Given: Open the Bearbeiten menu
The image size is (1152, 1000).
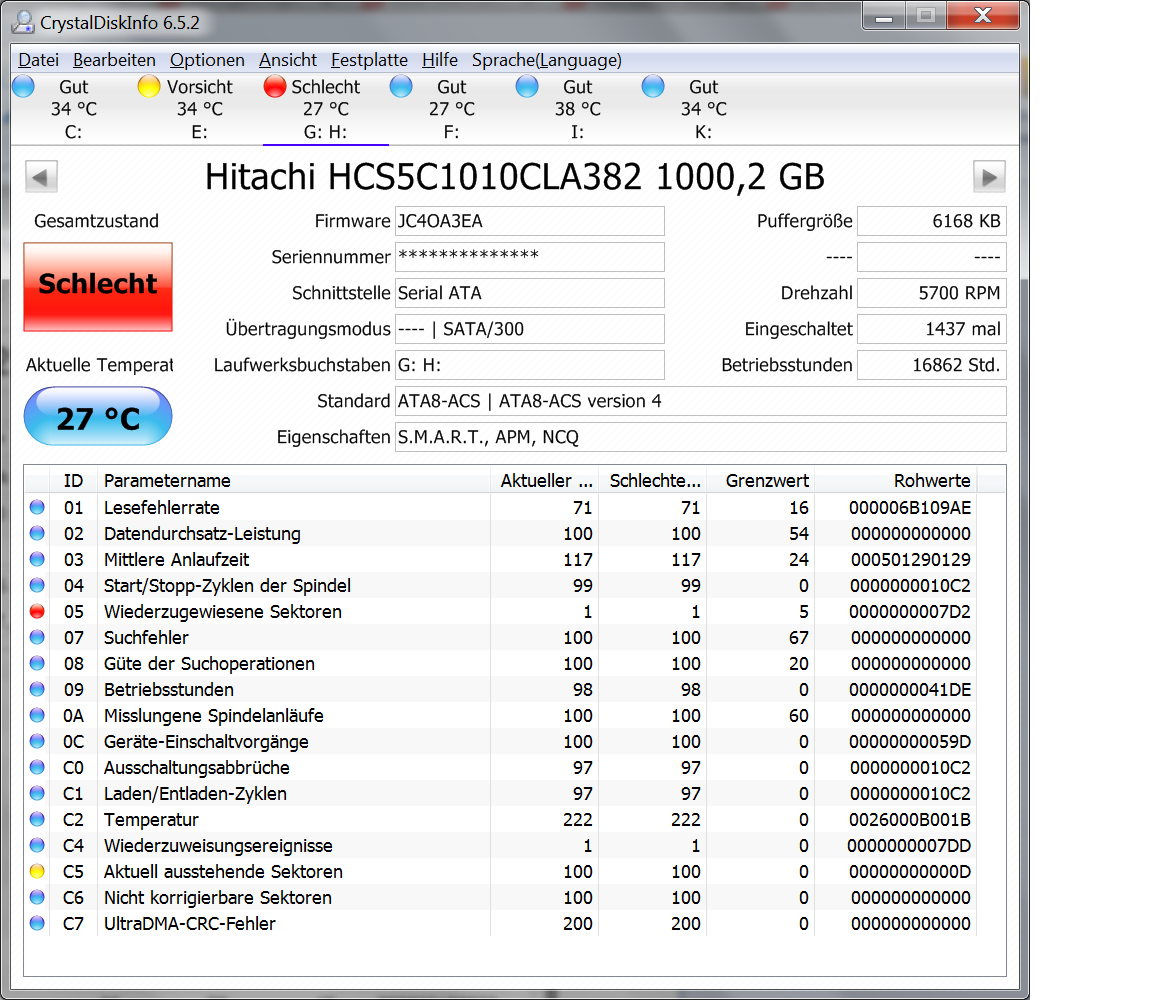Looking at the screenshot, I should [x=114, y=60].
